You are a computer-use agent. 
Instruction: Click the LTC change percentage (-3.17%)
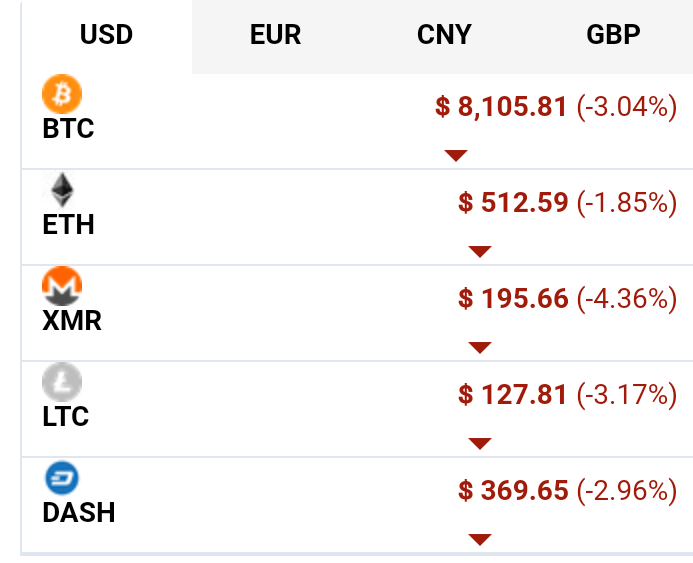(x=627, y=395)
